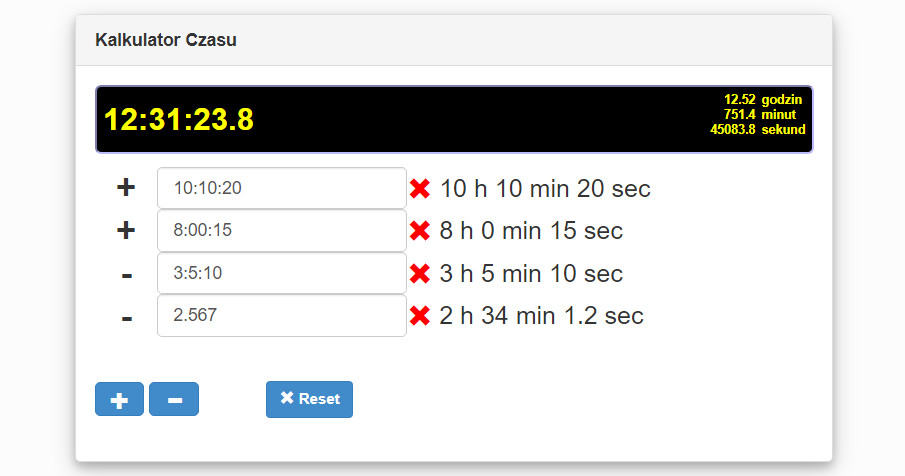
Task: Click the 12.52 godzin result value
Action: 763,99
